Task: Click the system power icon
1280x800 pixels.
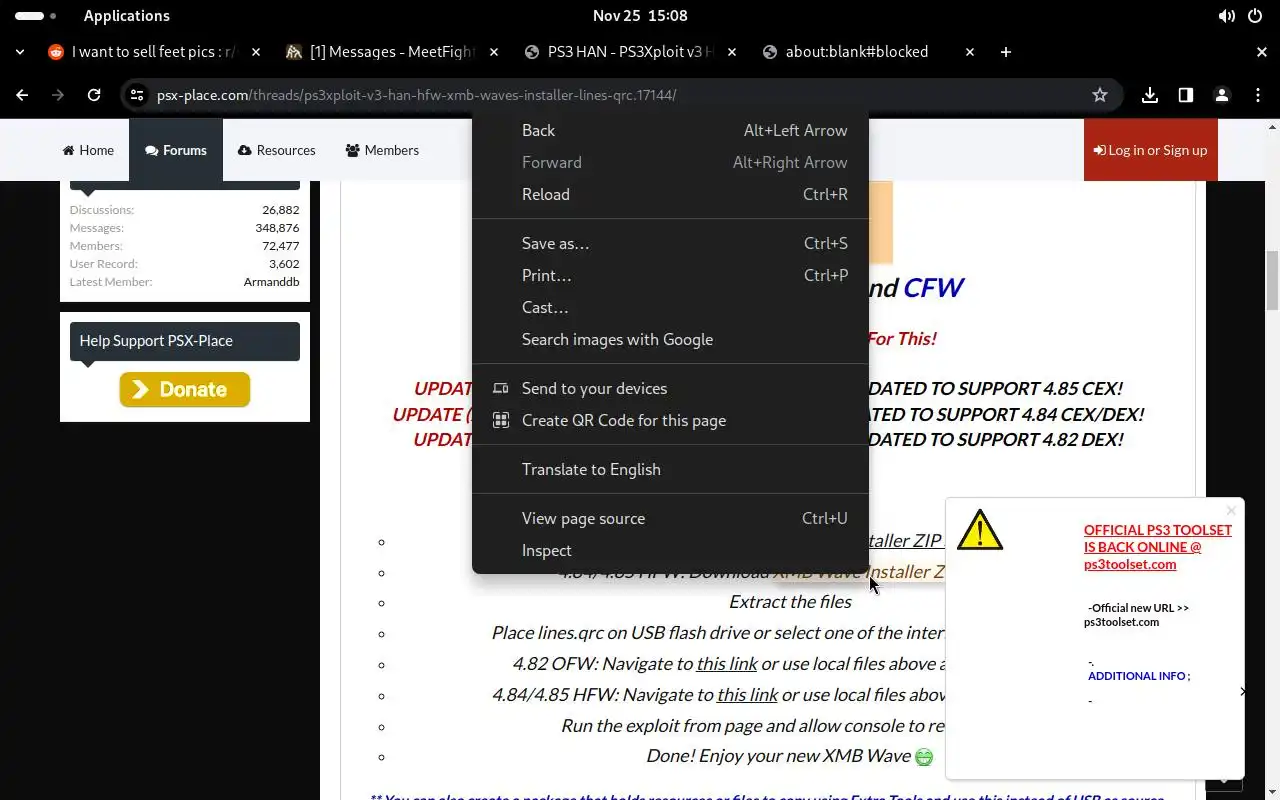Action: [x=1256, y=16]
